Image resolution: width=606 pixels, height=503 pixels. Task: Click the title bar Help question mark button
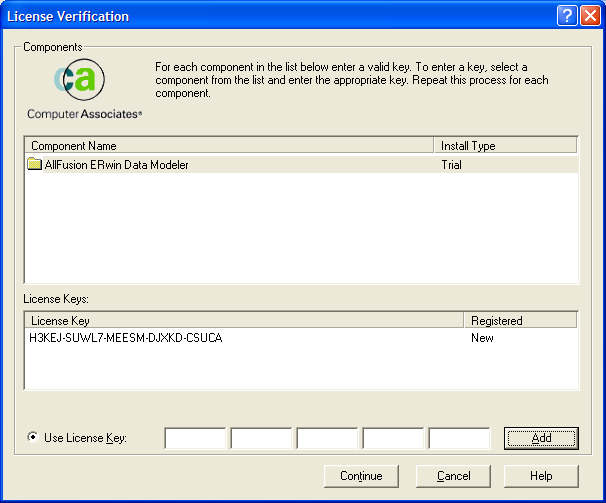567,16
